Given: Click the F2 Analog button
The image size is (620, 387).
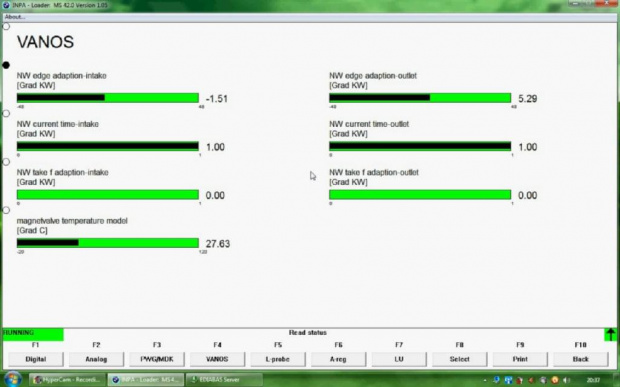Looking at the screenshot, I should [96, 359].
